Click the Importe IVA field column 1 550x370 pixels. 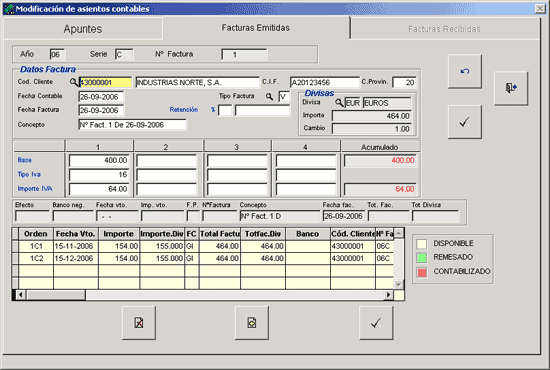click(x=99, y=189)
